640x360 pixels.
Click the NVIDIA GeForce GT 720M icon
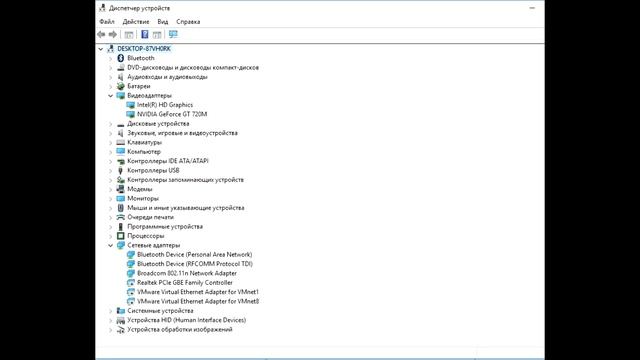(131, 115)
